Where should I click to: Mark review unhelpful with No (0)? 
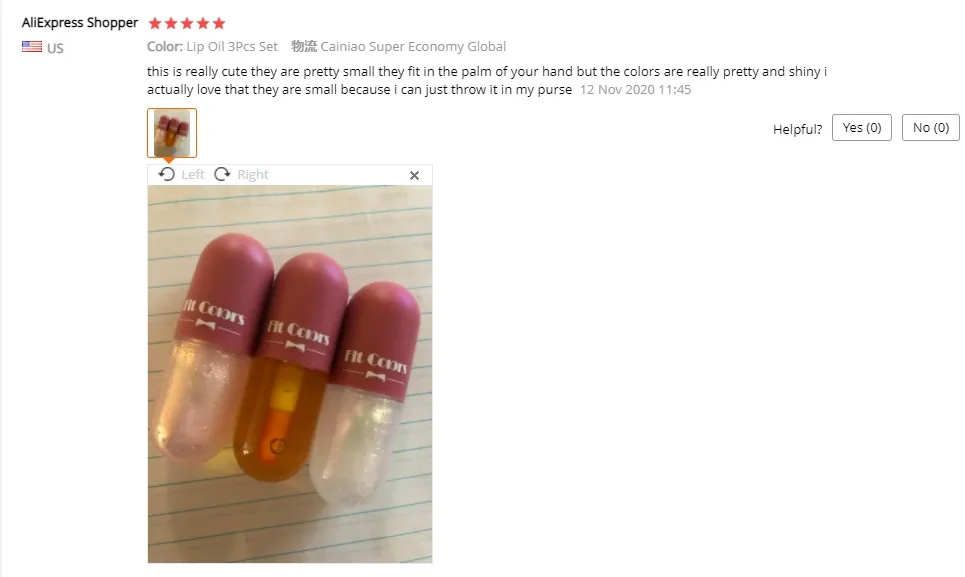point(931,127)
